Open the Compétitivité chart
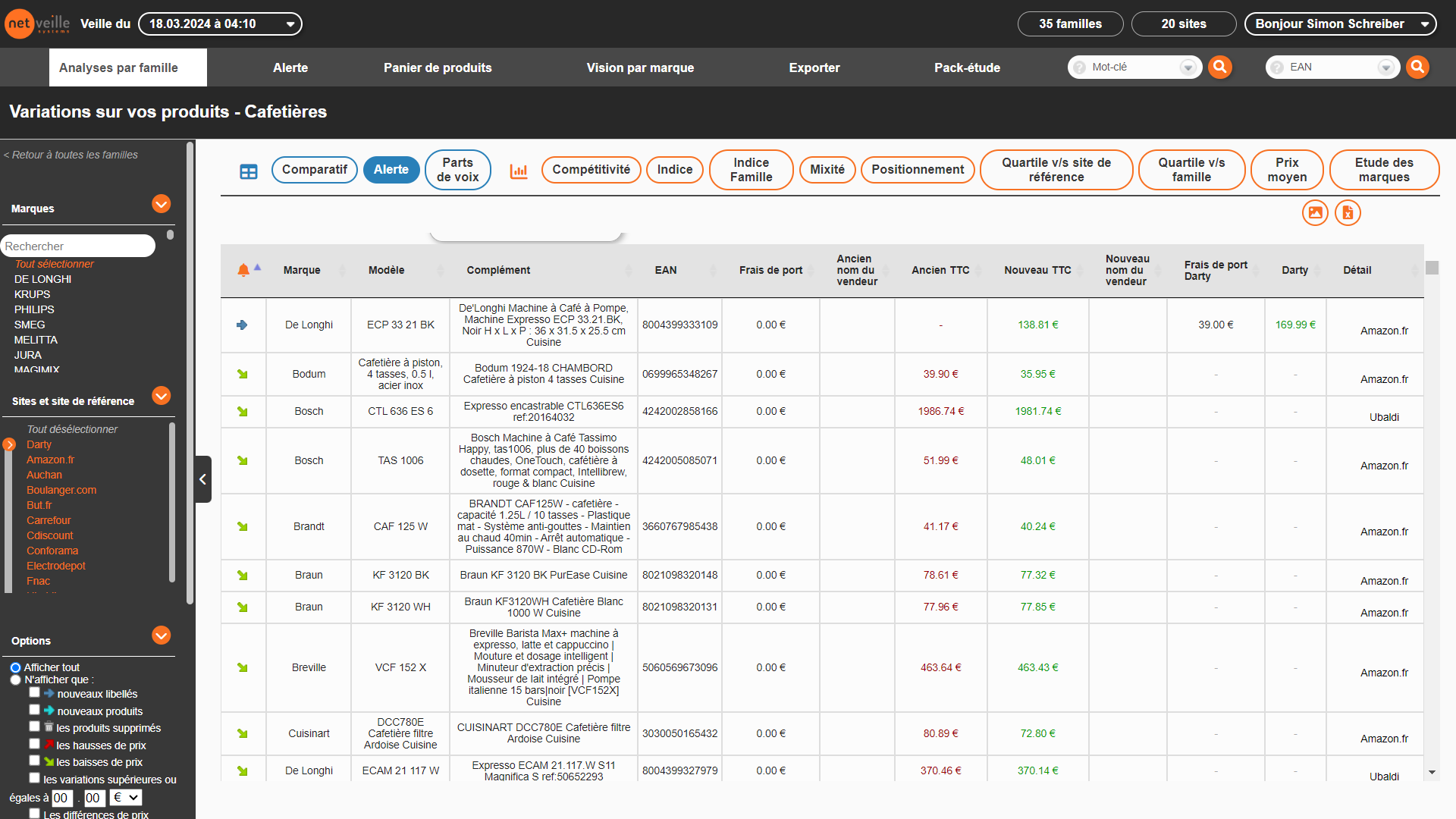Screen dimensions: 1456x819 [591, 169]
